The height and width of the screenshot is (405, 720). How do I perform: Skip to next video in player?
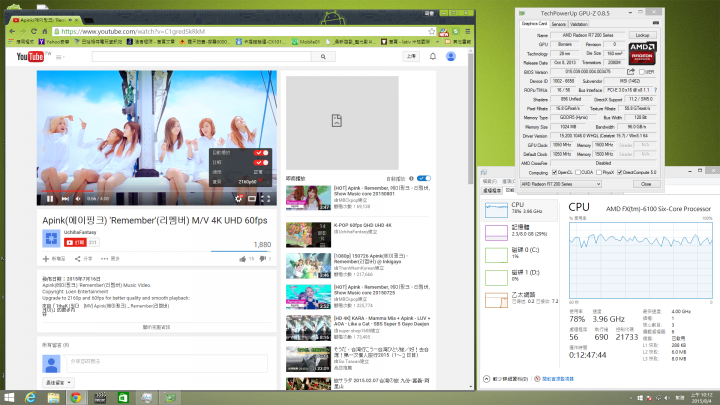65,199
